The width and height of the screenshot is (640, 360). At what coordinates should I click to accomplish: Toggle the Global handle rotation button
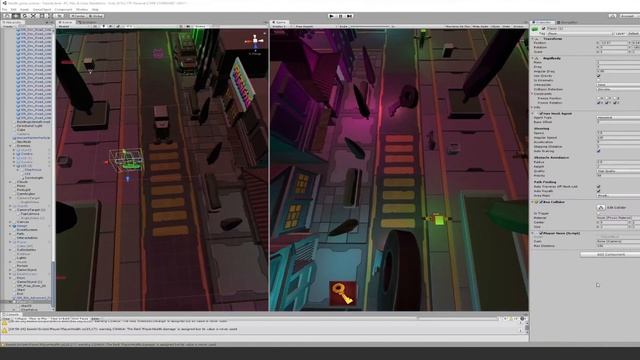pos(96,16)
